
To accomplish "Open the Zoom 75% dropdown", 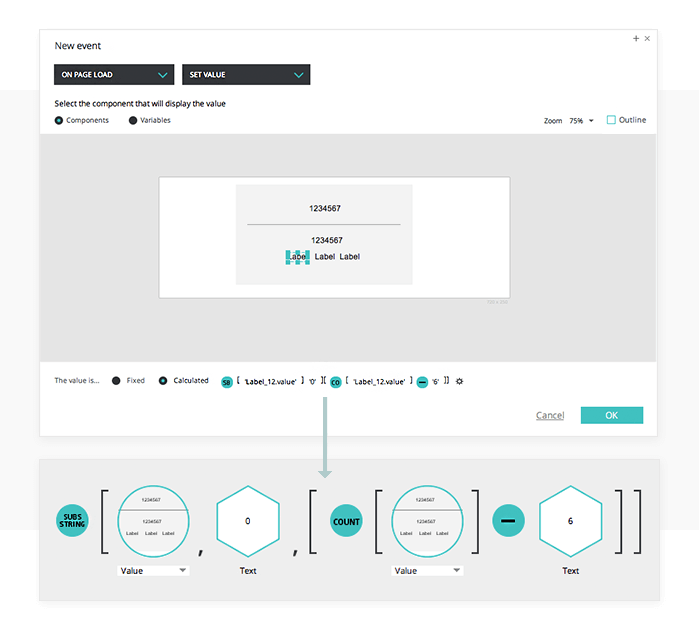I will point(581,121).
